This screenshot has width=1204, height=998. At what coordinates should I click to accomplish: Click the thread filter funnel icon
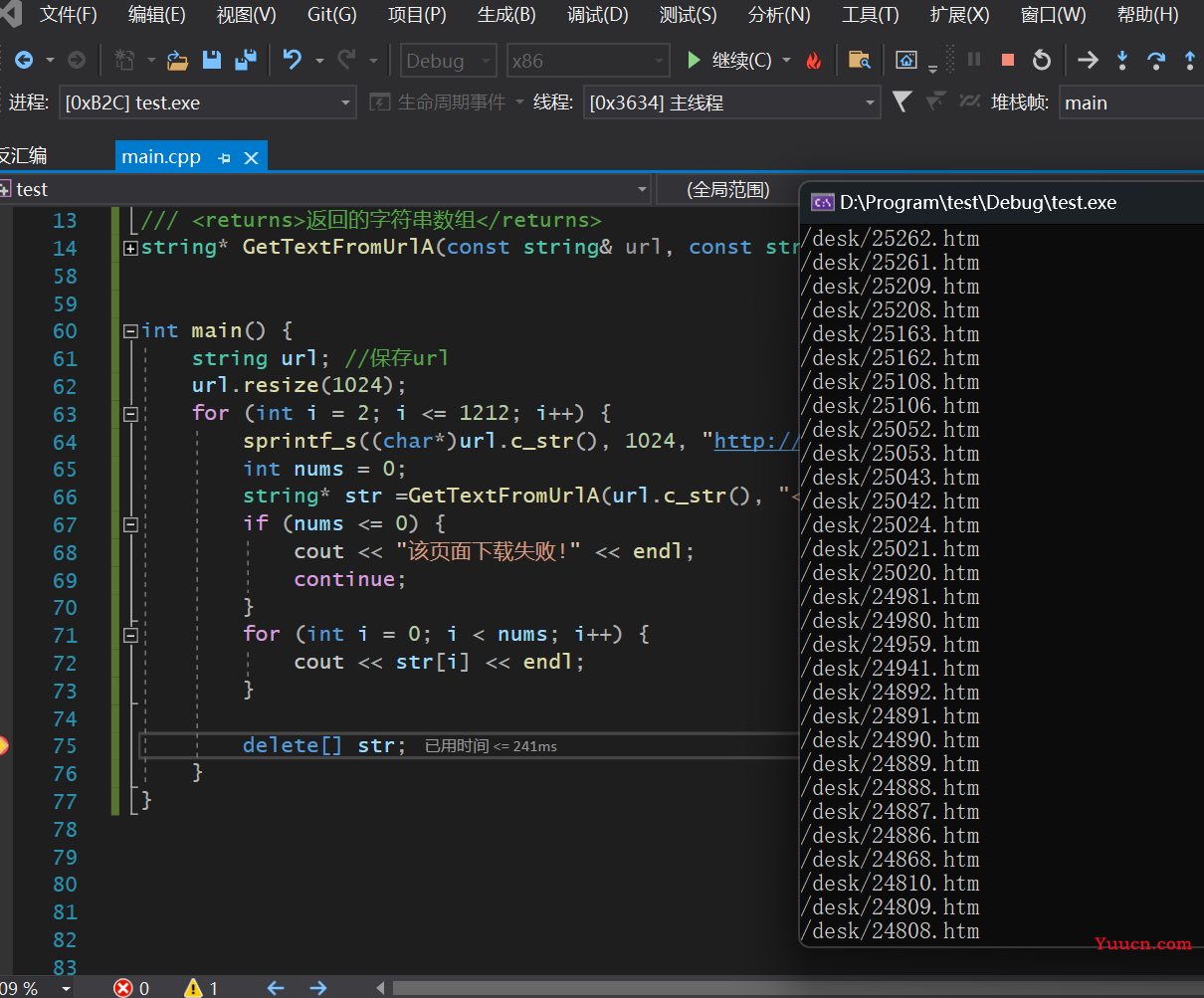tap(902, 101)
